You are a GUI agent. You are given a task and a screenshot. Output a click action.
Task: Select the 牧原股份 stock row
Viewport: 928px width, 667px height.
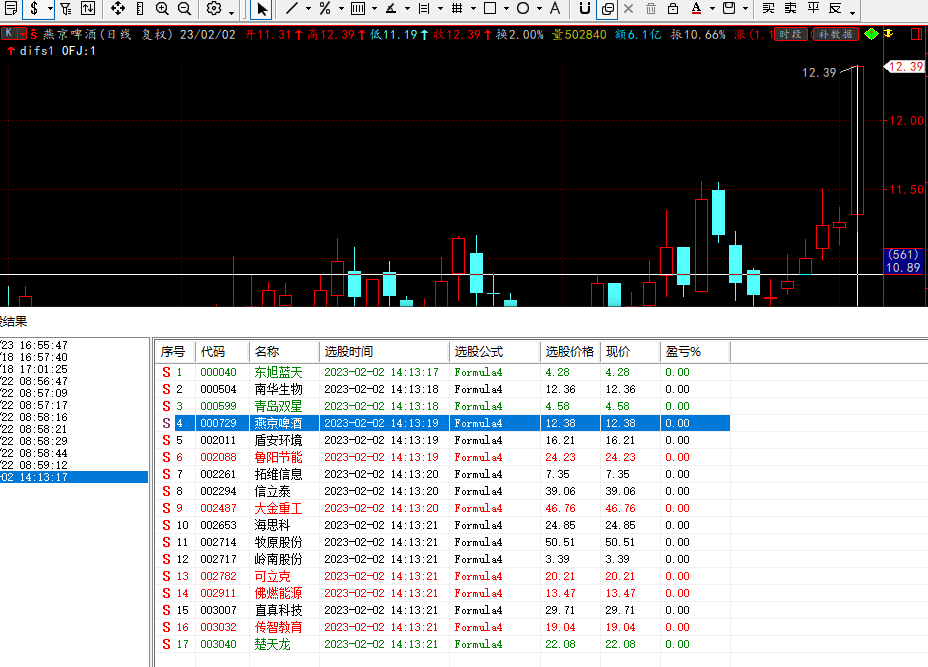point(444,542)
